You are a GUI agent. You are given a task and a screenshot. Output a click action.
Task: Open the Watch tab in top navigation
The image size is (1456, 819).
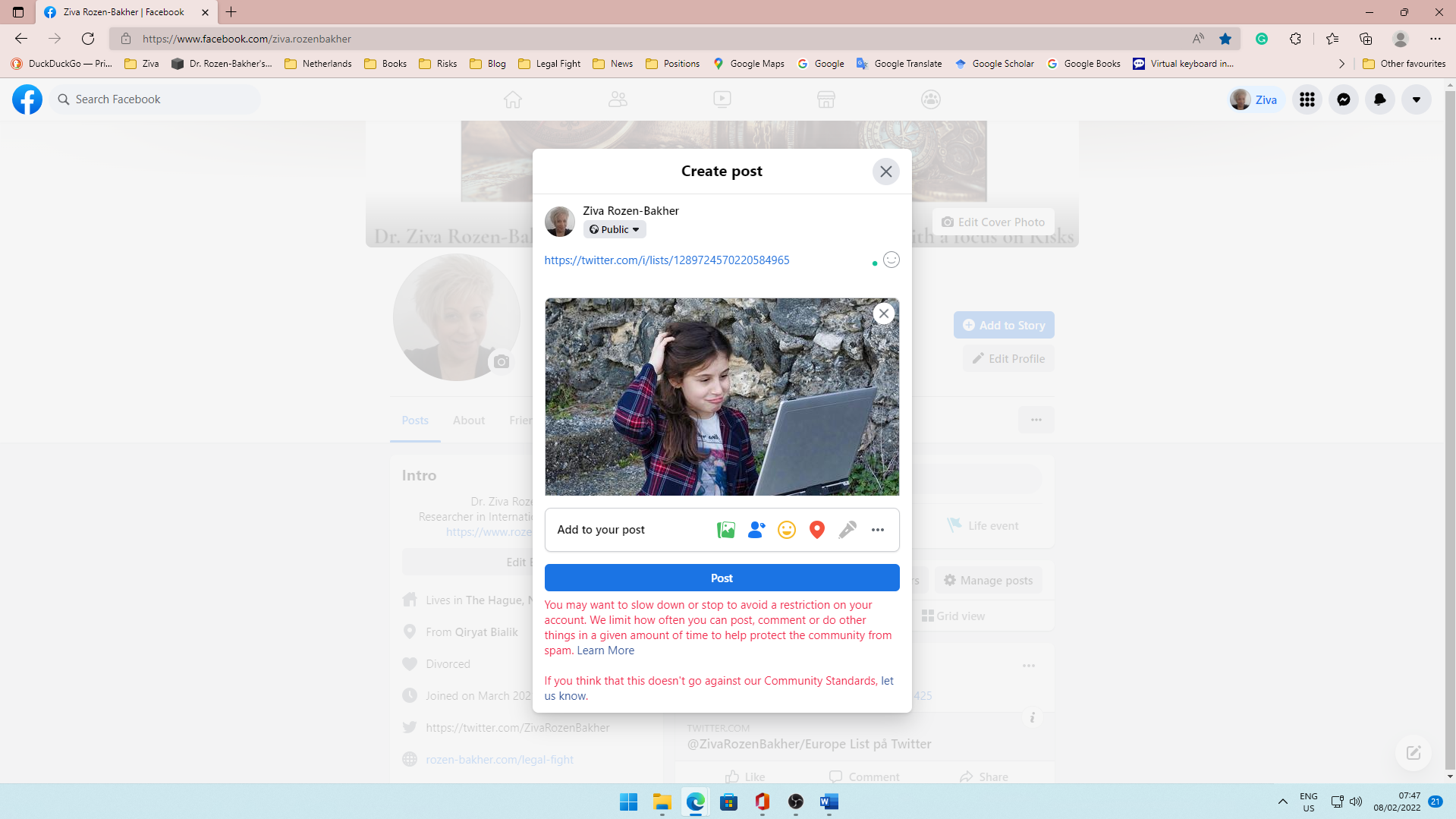point(722,99)
